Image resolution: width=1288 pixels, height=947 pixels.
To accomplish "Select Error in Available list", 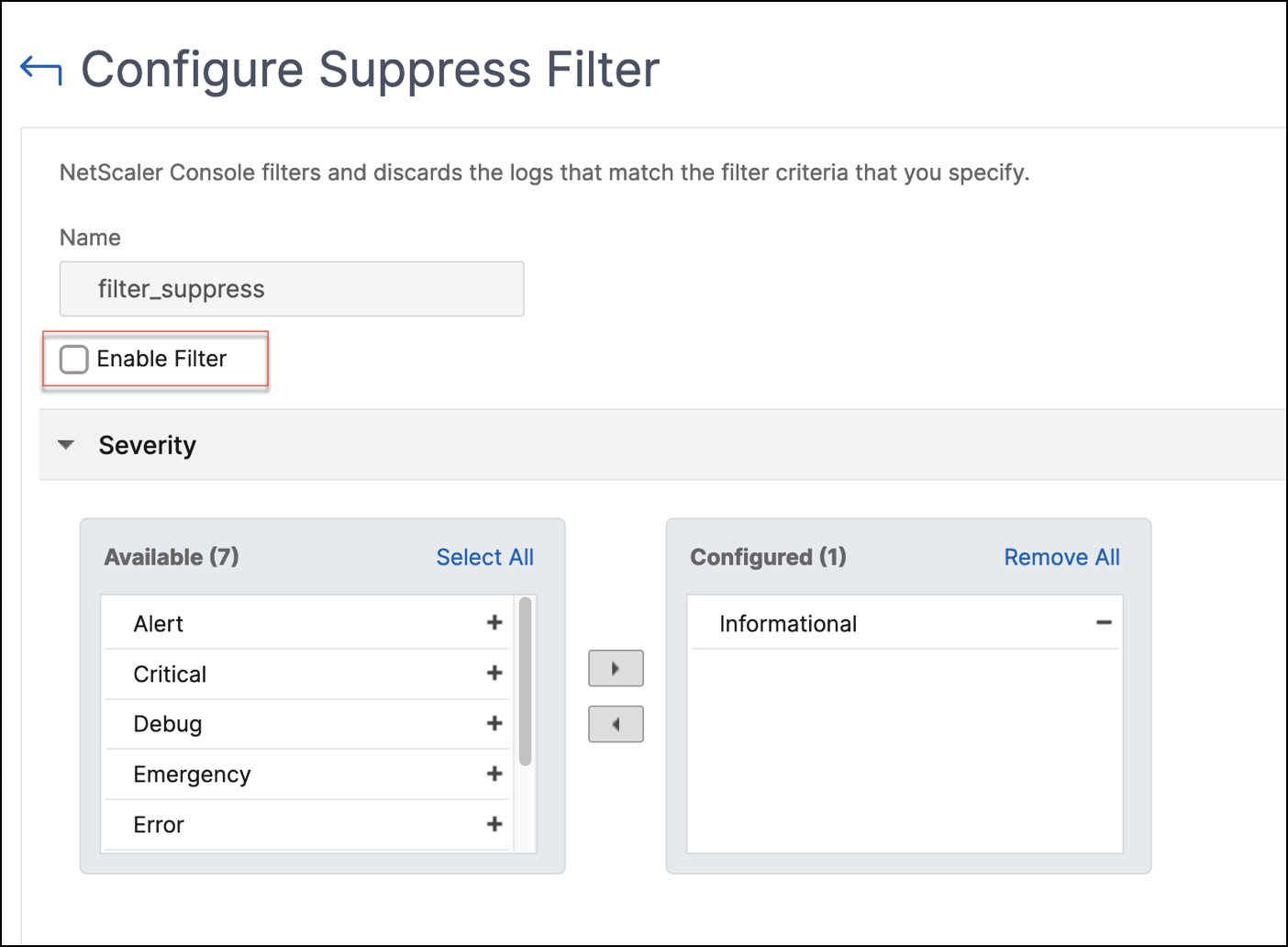I will coord(307,825).
